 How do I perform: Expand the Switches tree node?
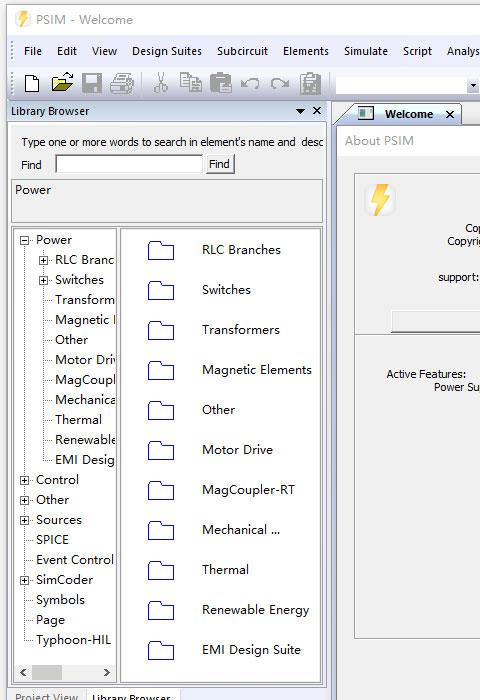coord(43,280)
